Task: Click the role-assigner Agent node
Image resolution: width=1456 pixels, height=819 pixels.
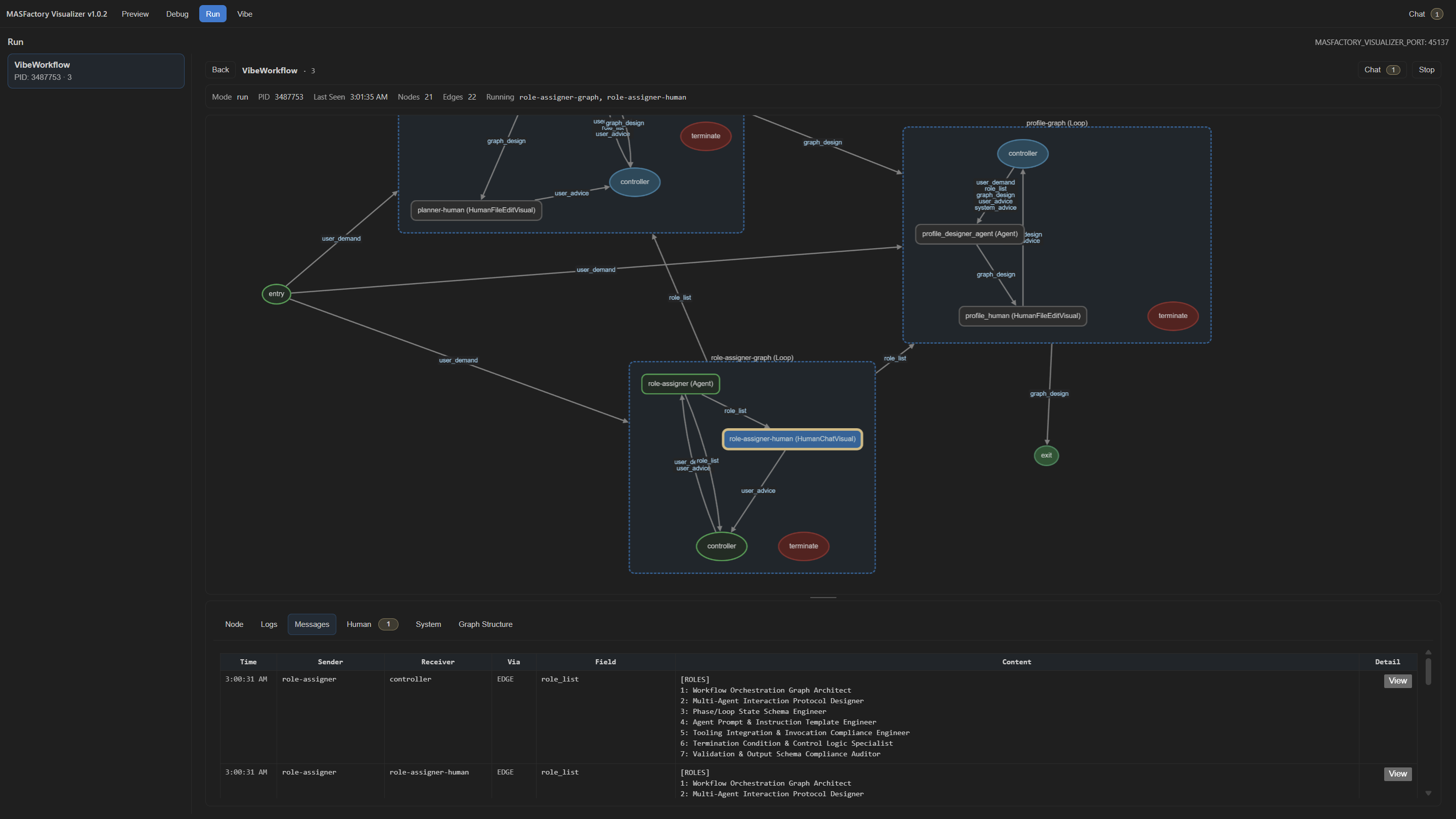Action: (x=680, y=384)
